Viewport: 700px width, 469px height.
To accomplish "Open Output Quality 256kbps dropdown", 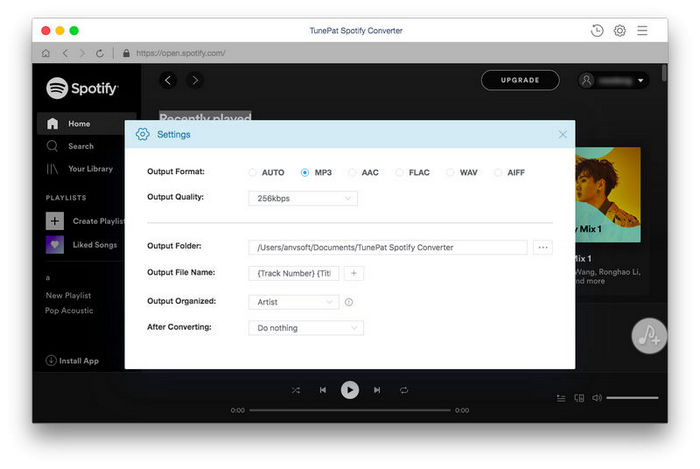I will pyautogui.click(x=303, y=198).
